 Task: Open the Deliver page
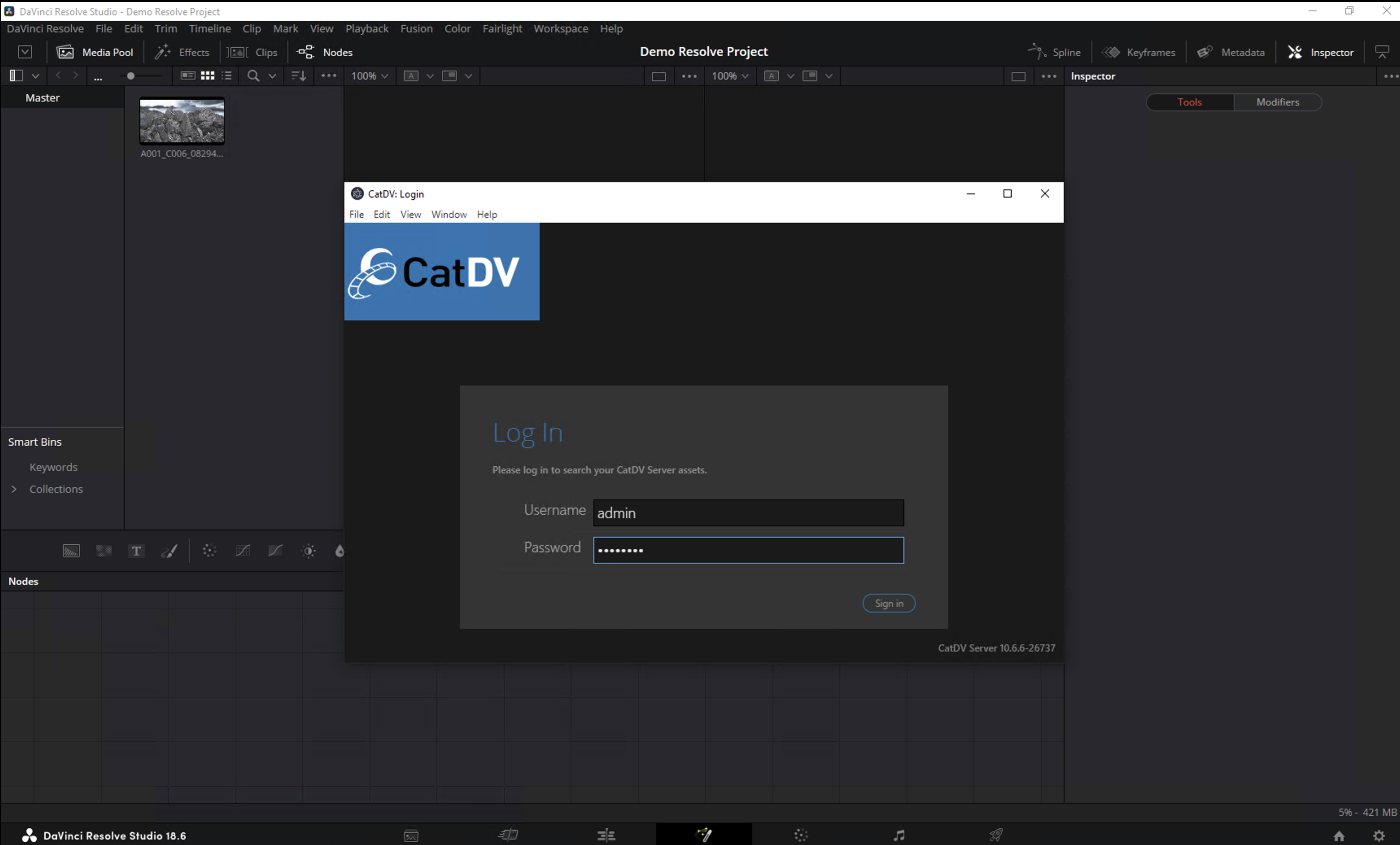996,835
